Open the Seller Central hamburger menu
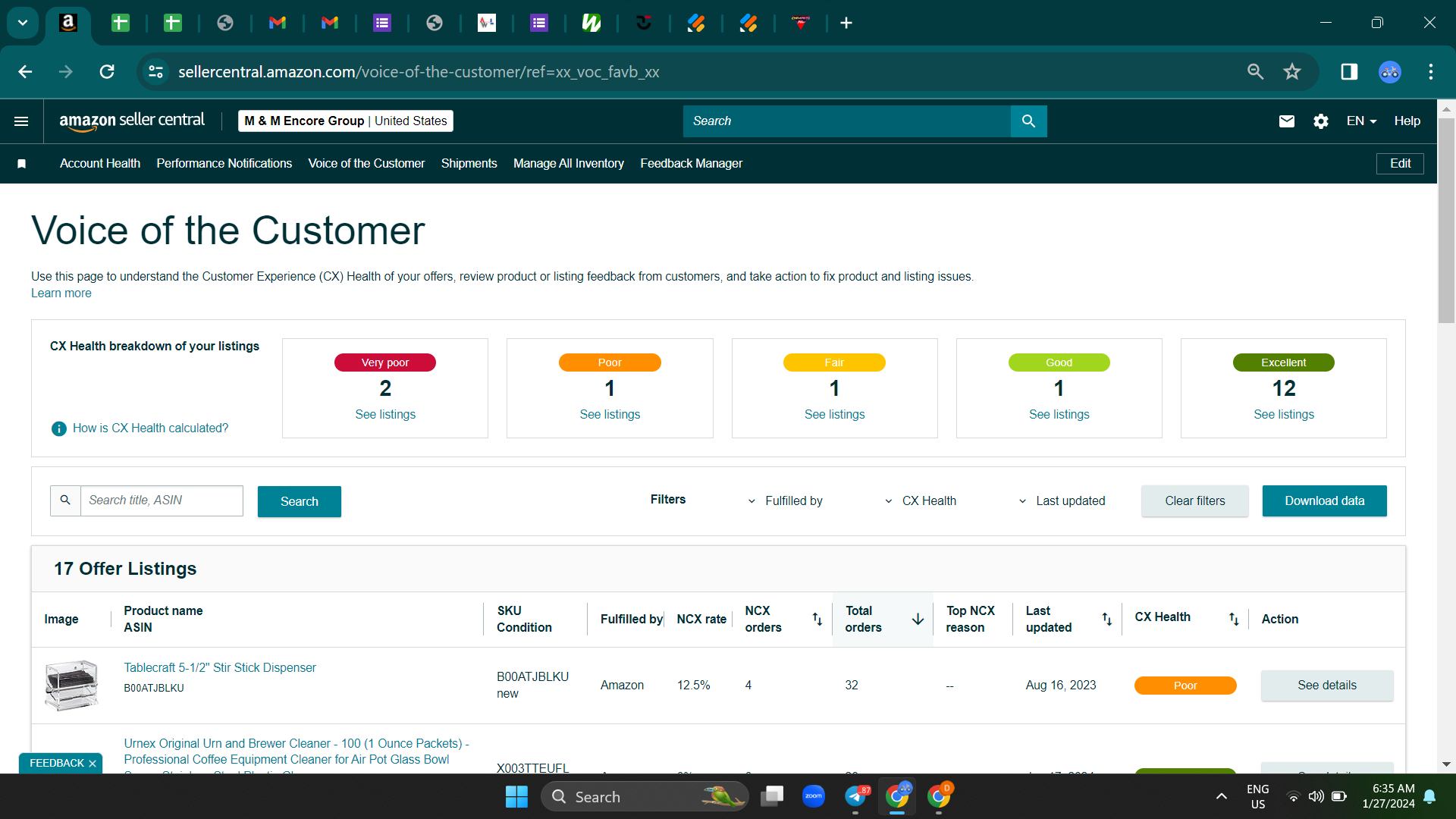Screen dimensions: 1456x819 [x=21, y=121]
